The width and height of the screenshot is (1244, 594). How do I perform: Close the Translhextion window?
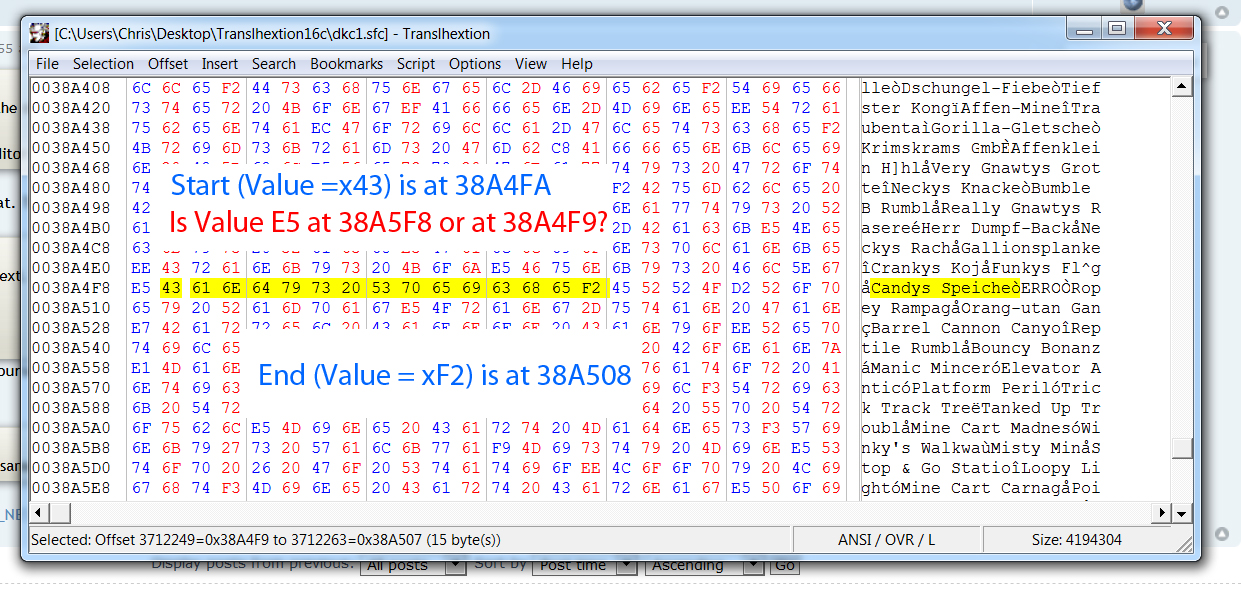coord(1160,29)
